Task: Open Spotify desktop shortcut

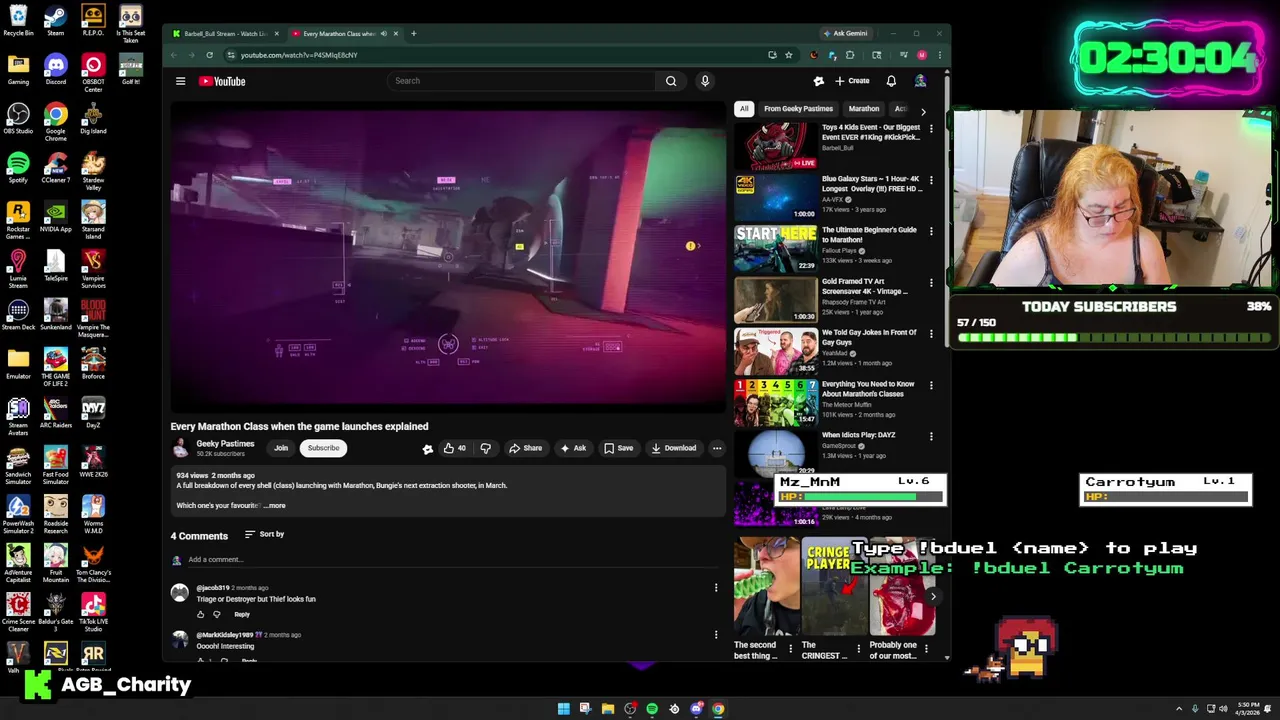Action: click(18, 167)
